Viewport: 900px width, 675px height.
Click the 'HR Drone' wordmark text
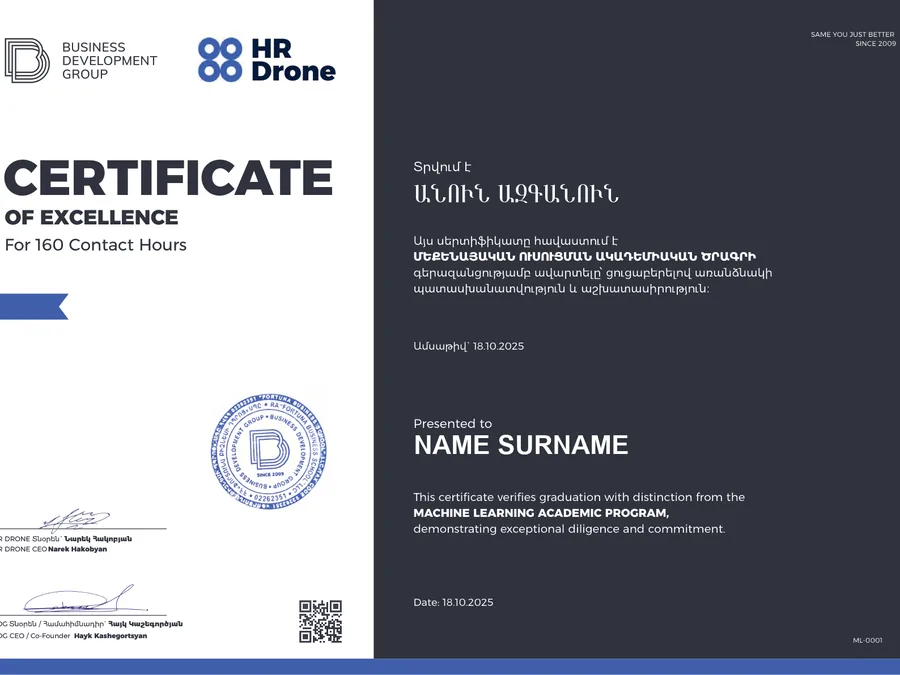click(x=293, y=60)
